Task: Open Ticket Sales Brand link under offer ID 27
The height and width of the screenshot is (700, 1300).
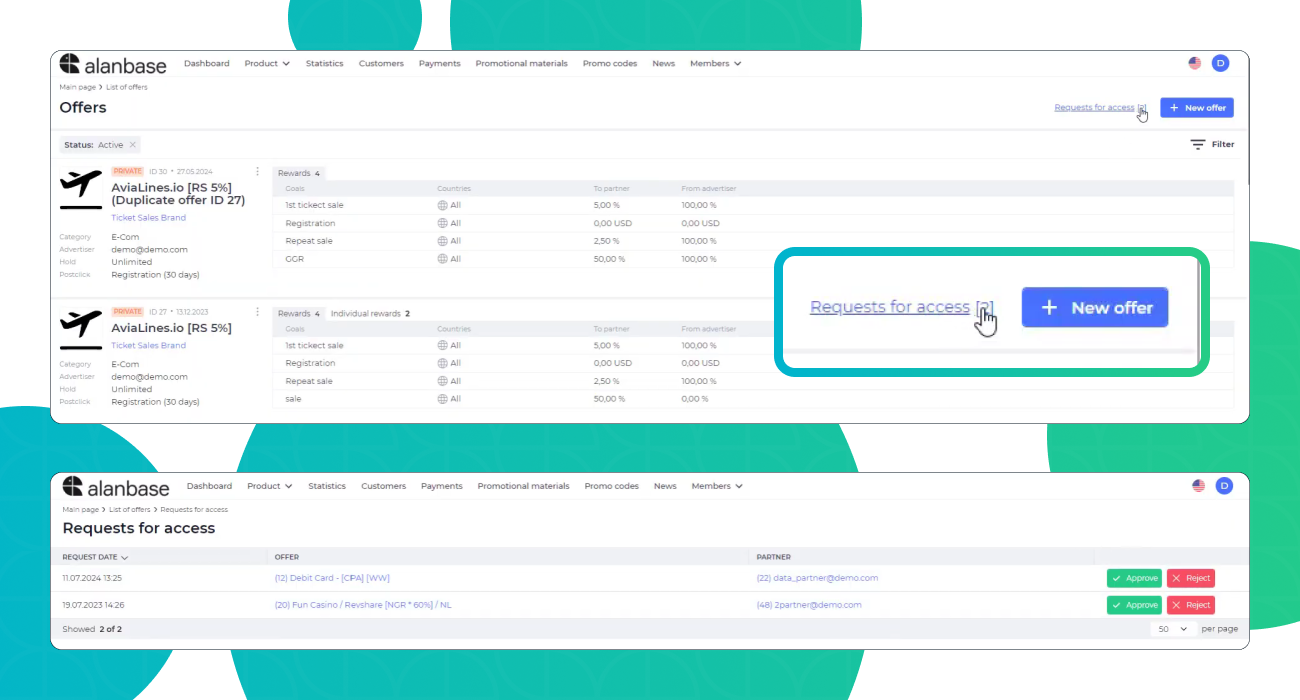Action: [x=148, y=346]
